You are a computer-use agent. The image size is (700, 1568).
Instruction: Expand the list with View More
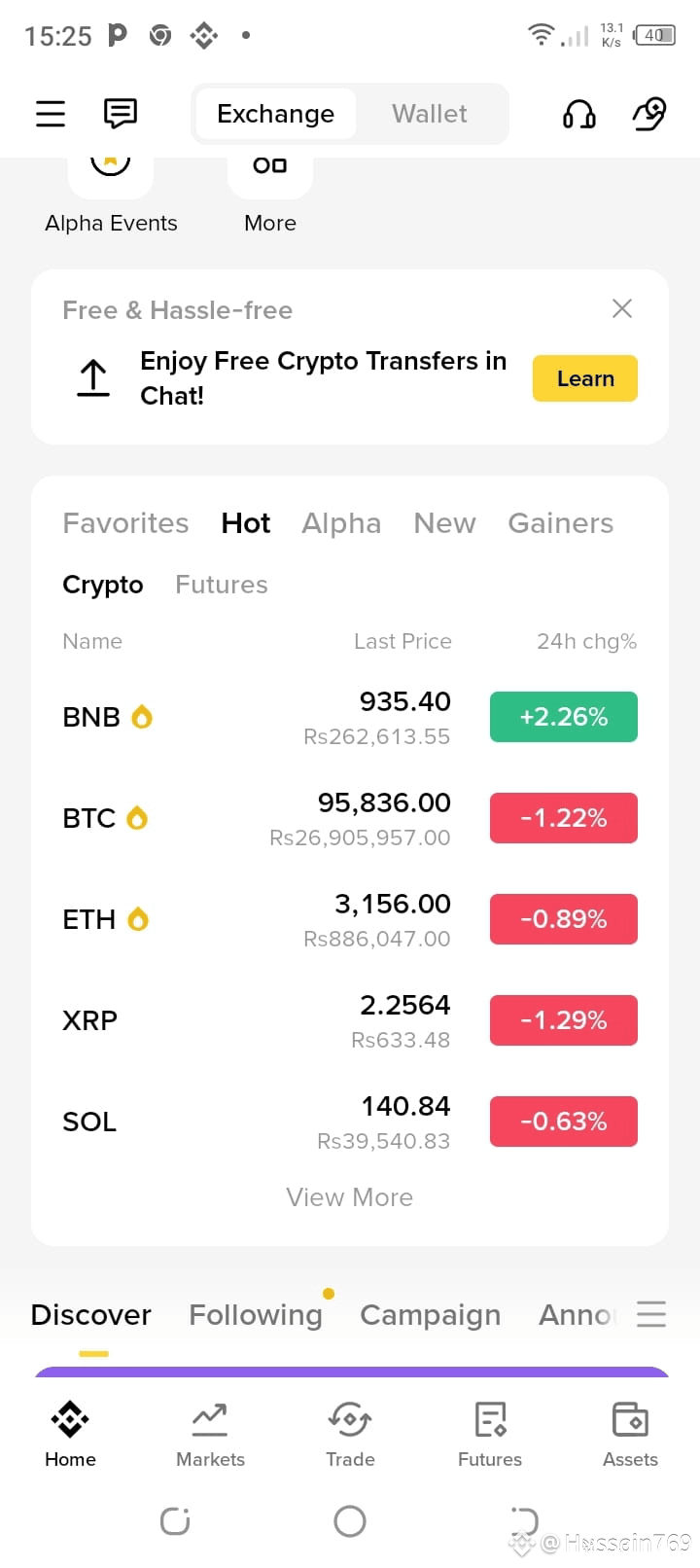(x=350, y=1197)
